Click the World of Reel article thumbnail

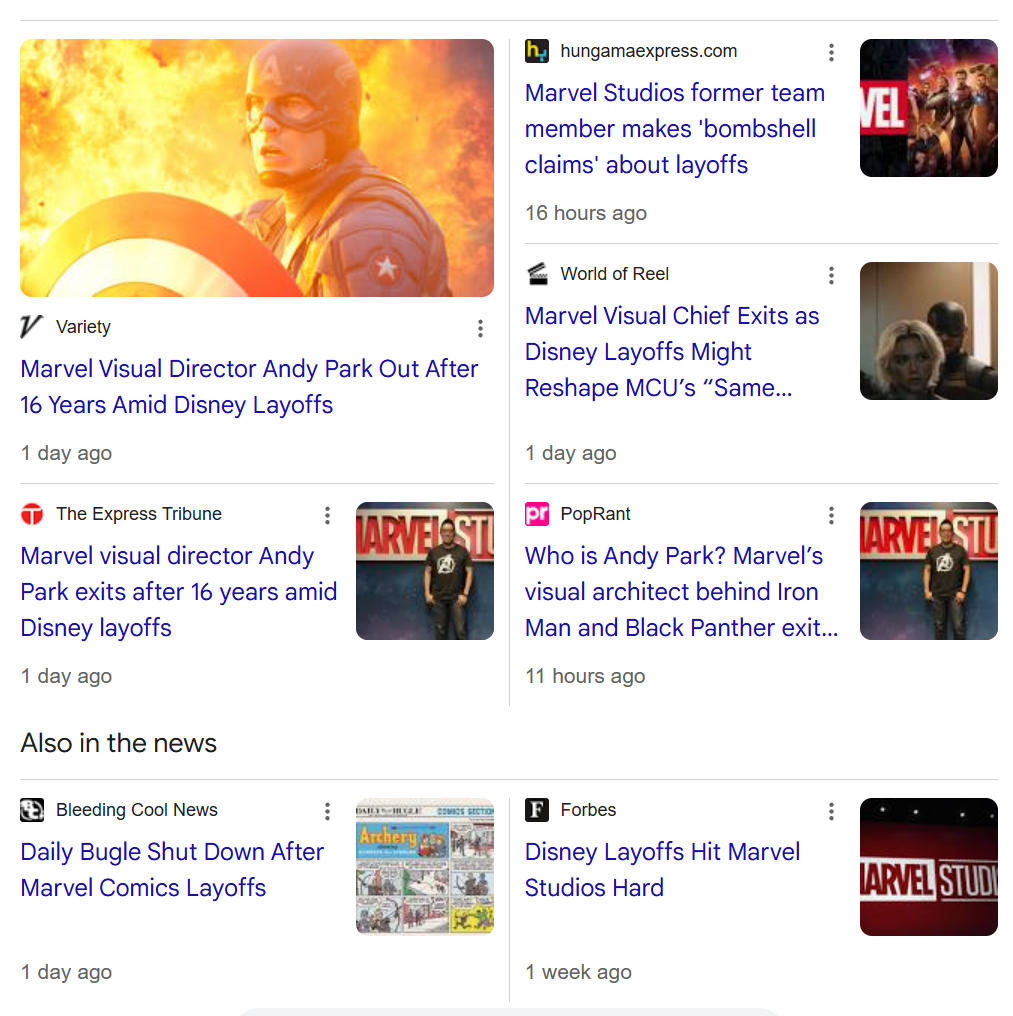(929, 331)
